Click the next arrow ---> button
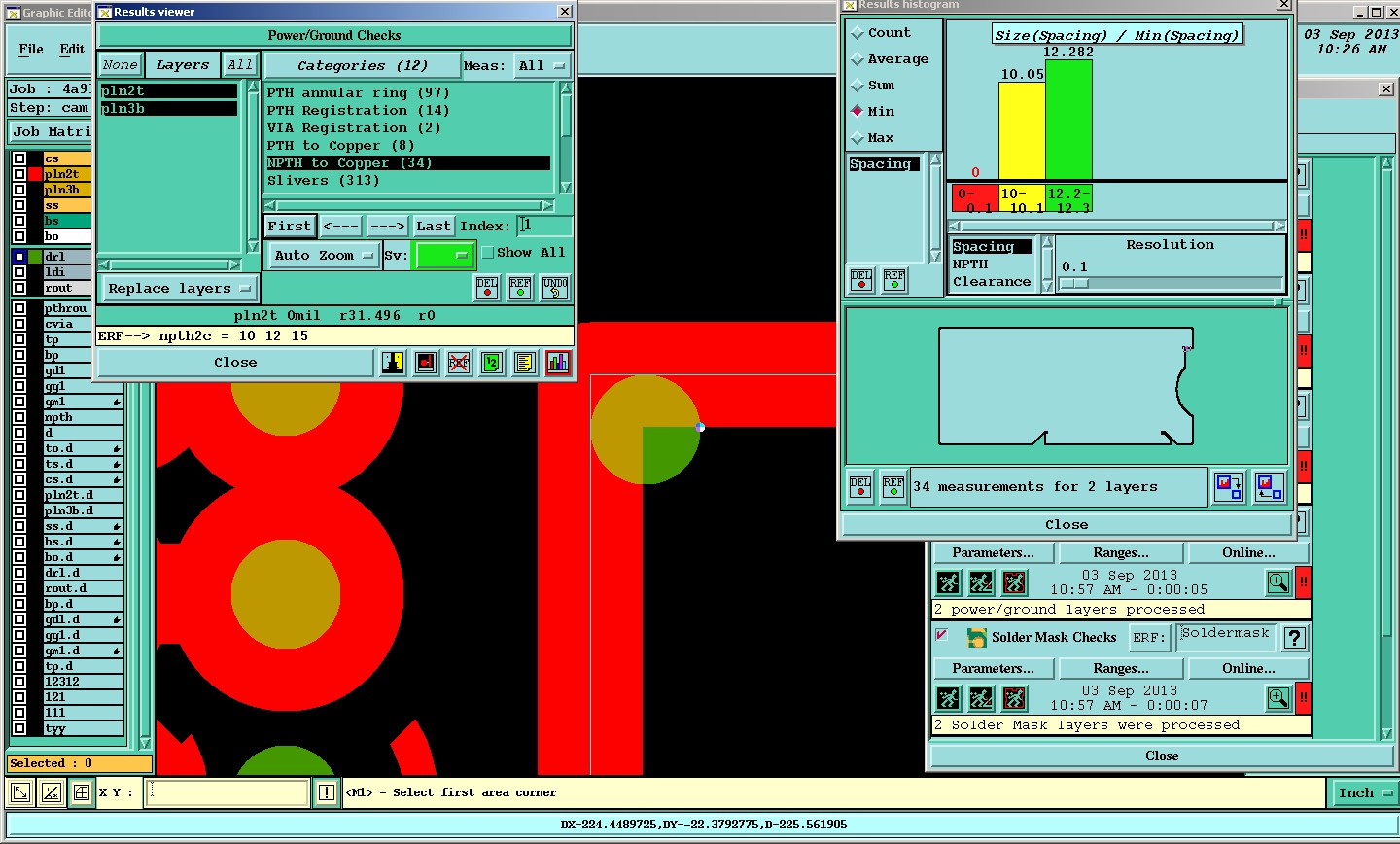This screenshot has height=844, width=1400. click(387, 227)
